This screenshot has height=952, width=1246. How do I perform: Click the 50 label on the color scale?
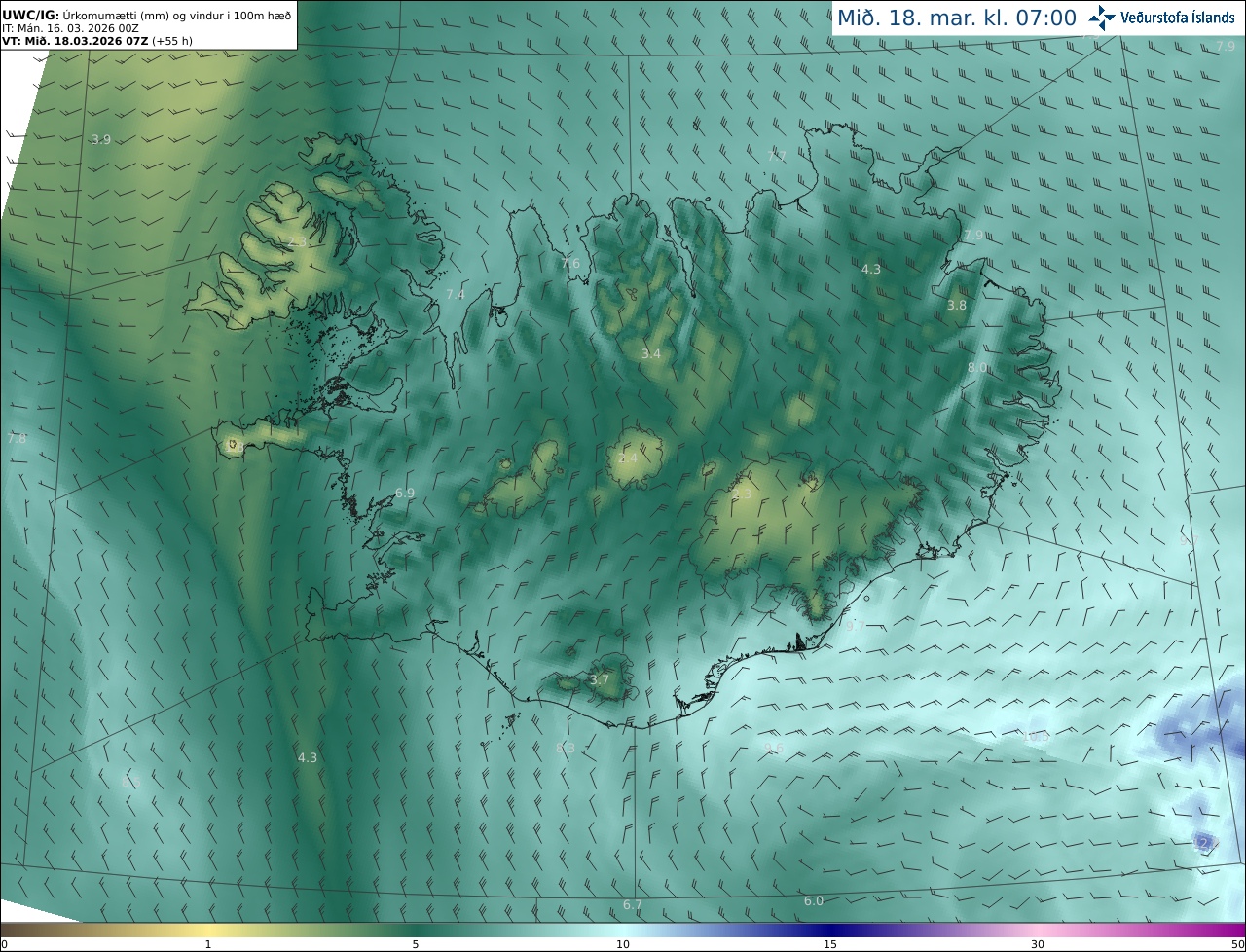point(1236,944)
